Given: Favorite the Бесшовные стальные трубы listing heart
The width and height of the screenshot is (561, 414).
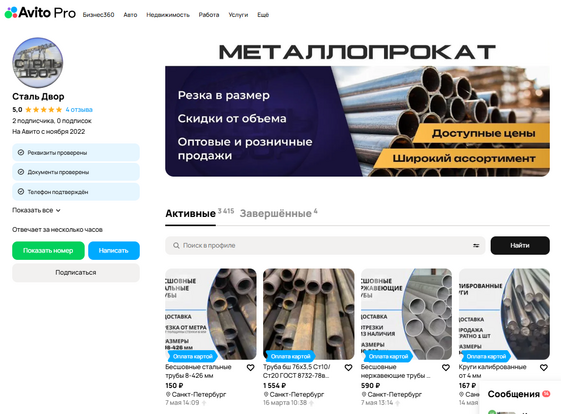Looking at the screenshot, I should [x=250, y=367].
